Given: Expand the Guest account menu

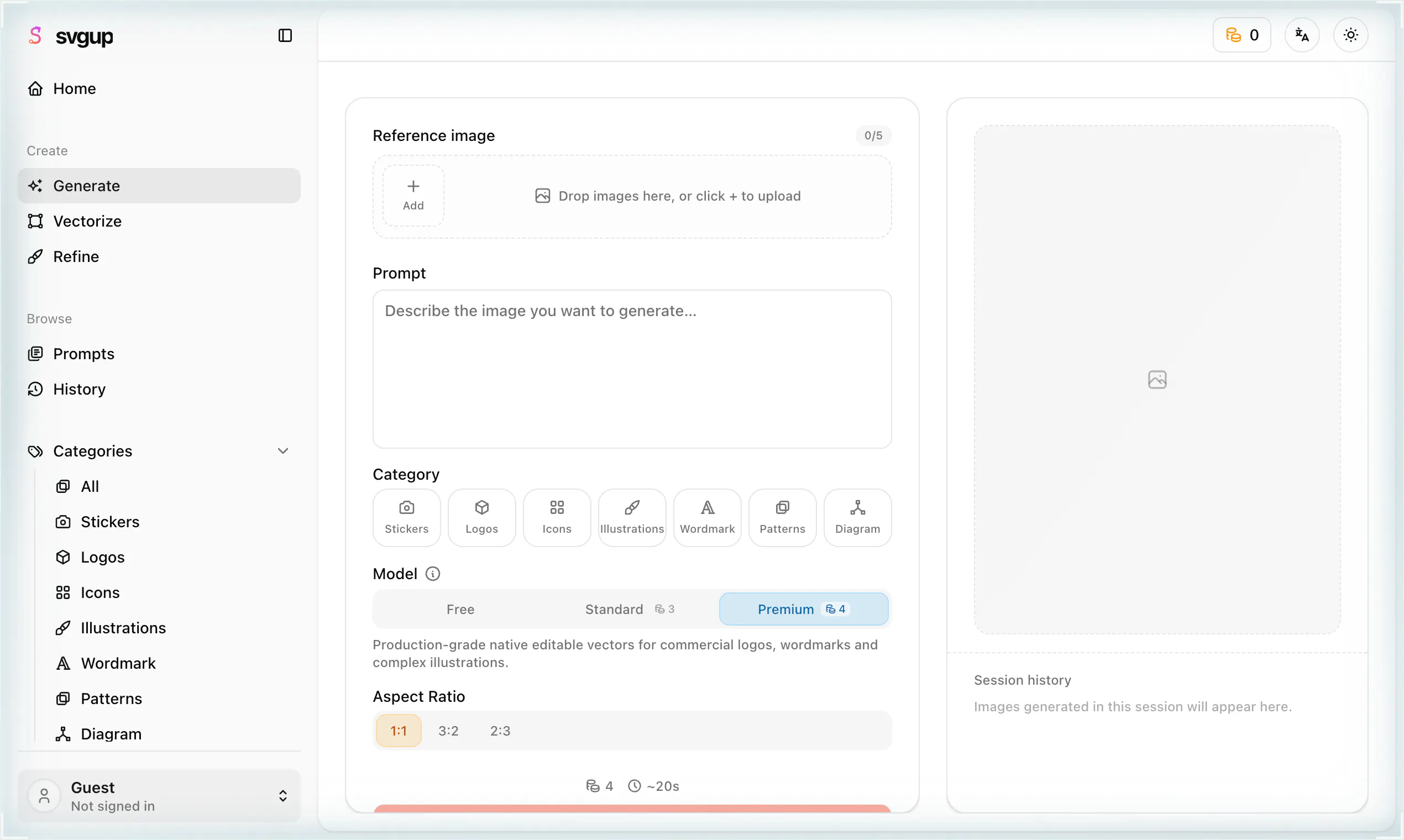Looking at the screenshot, I should [159, 796].
